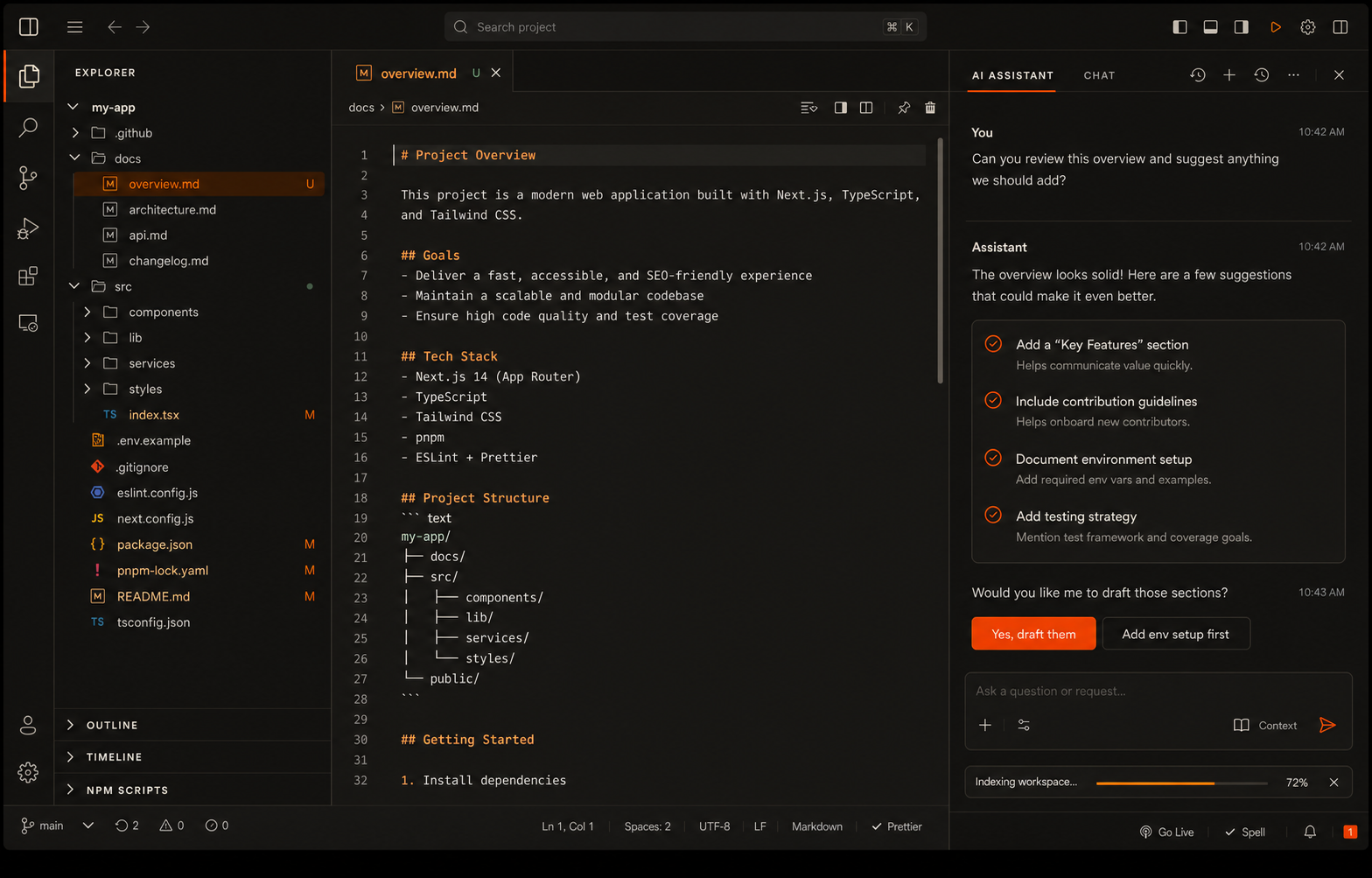
Task: Expand the .github folder
Action: (x=75, y=133)
